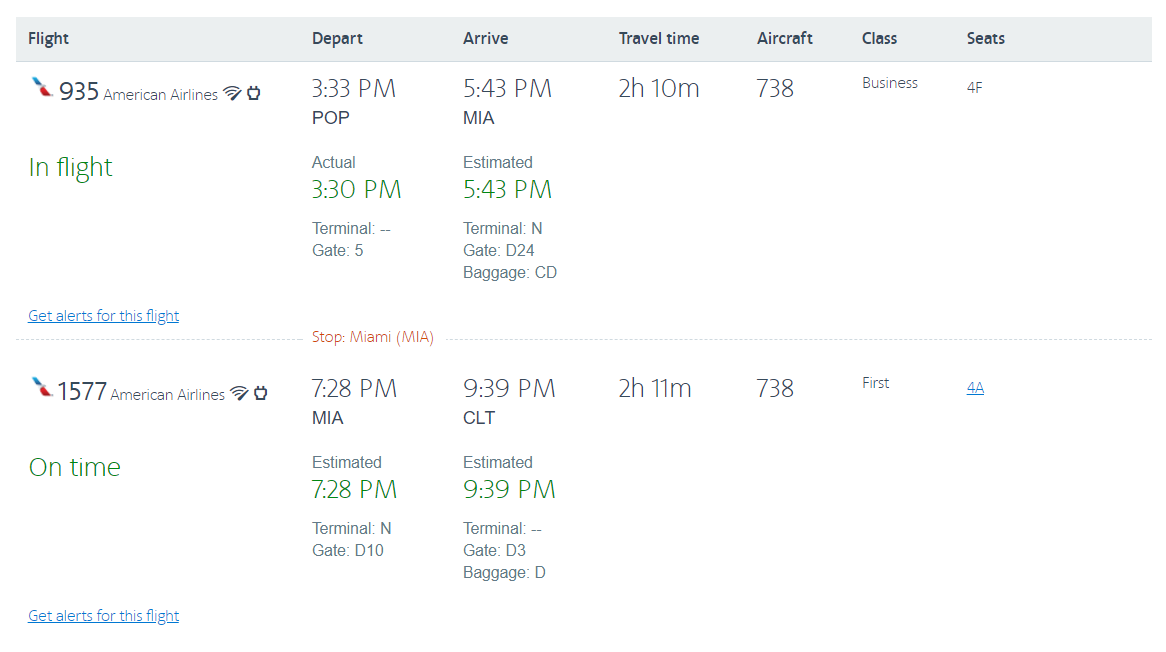Click the power outlet icon for flight 935
Screen dimensions: 1166x652
pos(254,93)
